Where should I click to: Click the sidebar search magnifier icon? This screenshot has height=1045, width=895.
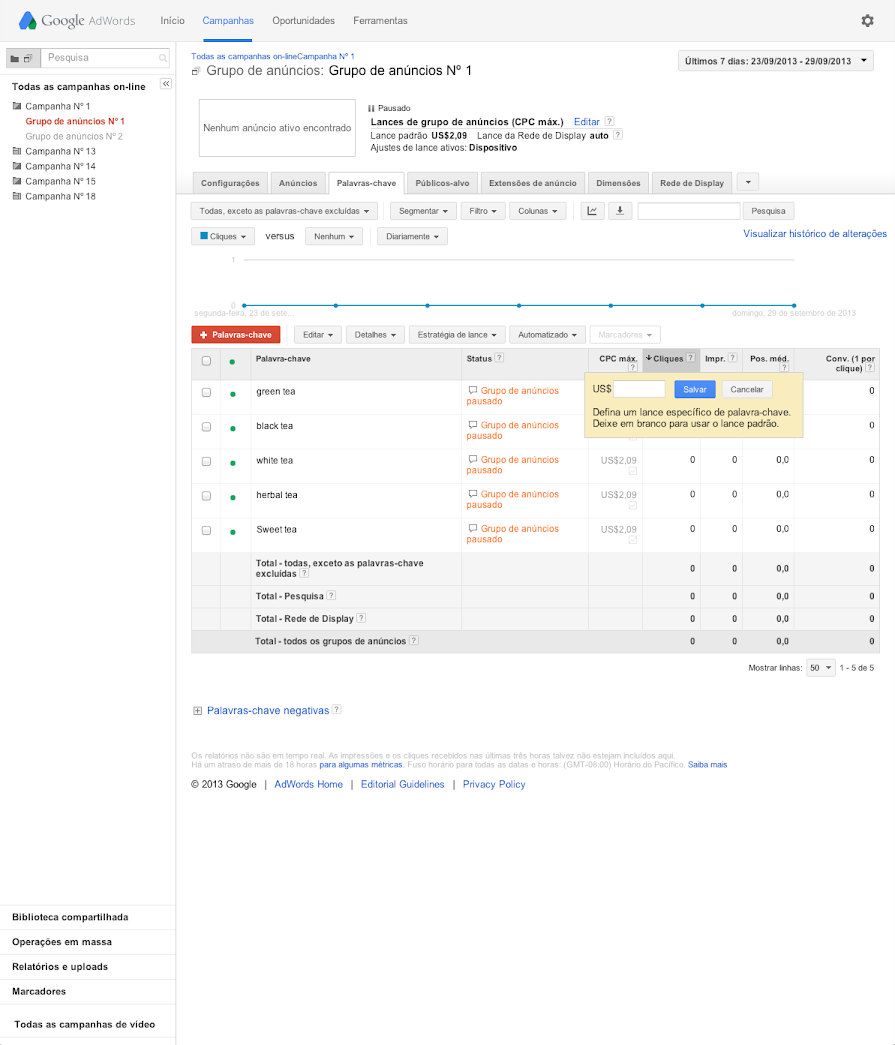(163, 59)
